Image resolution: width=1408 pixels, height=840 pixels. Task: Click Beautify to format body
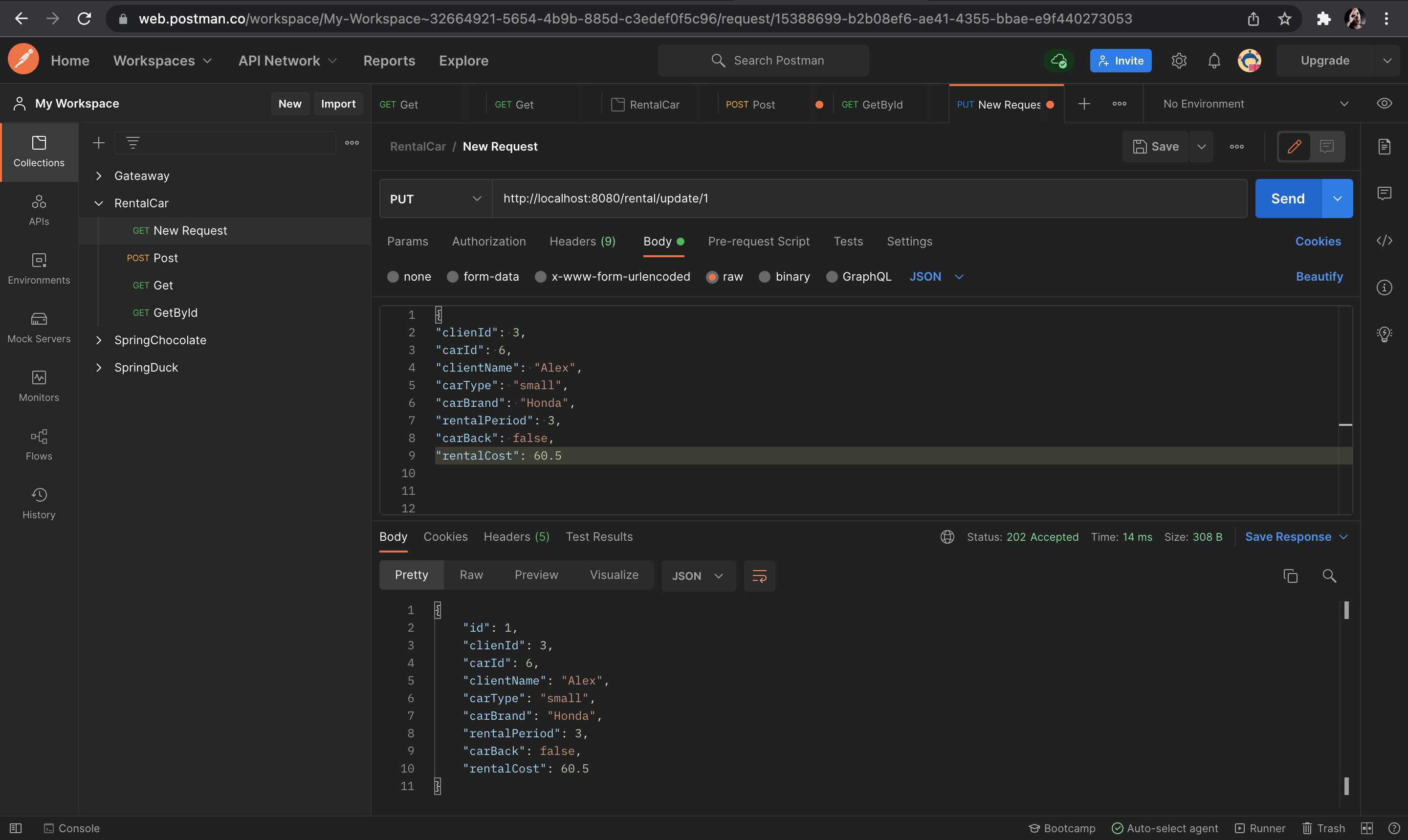pyautogui.click(x=1319, y=276)
